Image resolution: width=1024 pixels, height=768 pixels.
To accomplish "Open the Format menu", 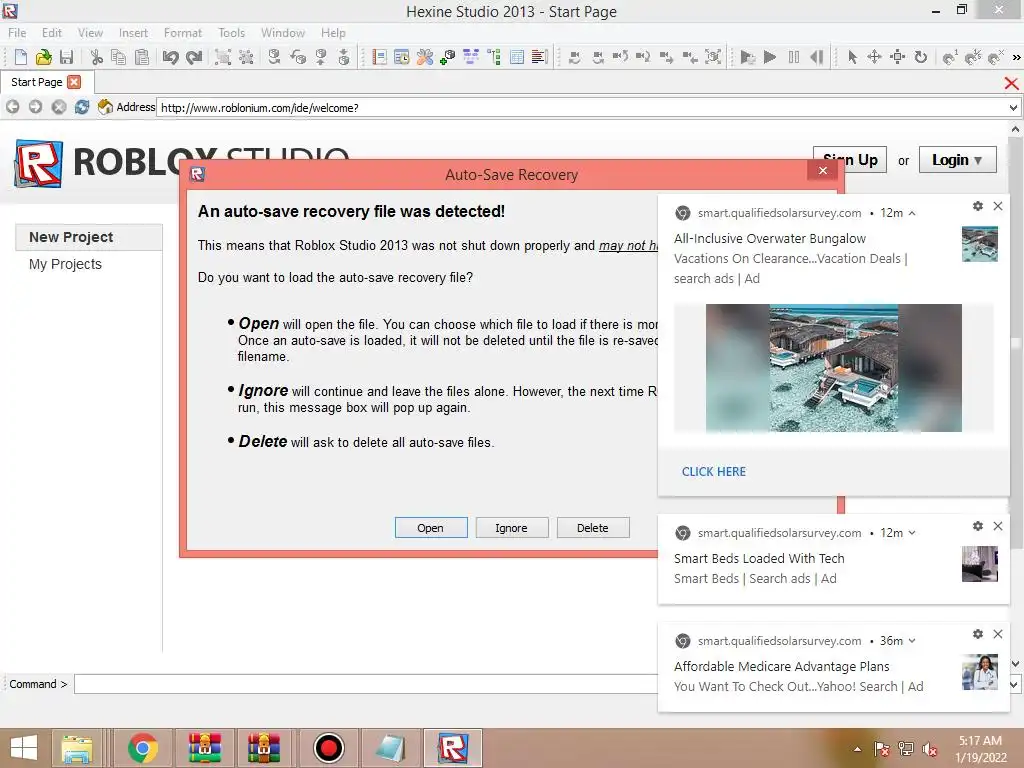I will (183, 33).
